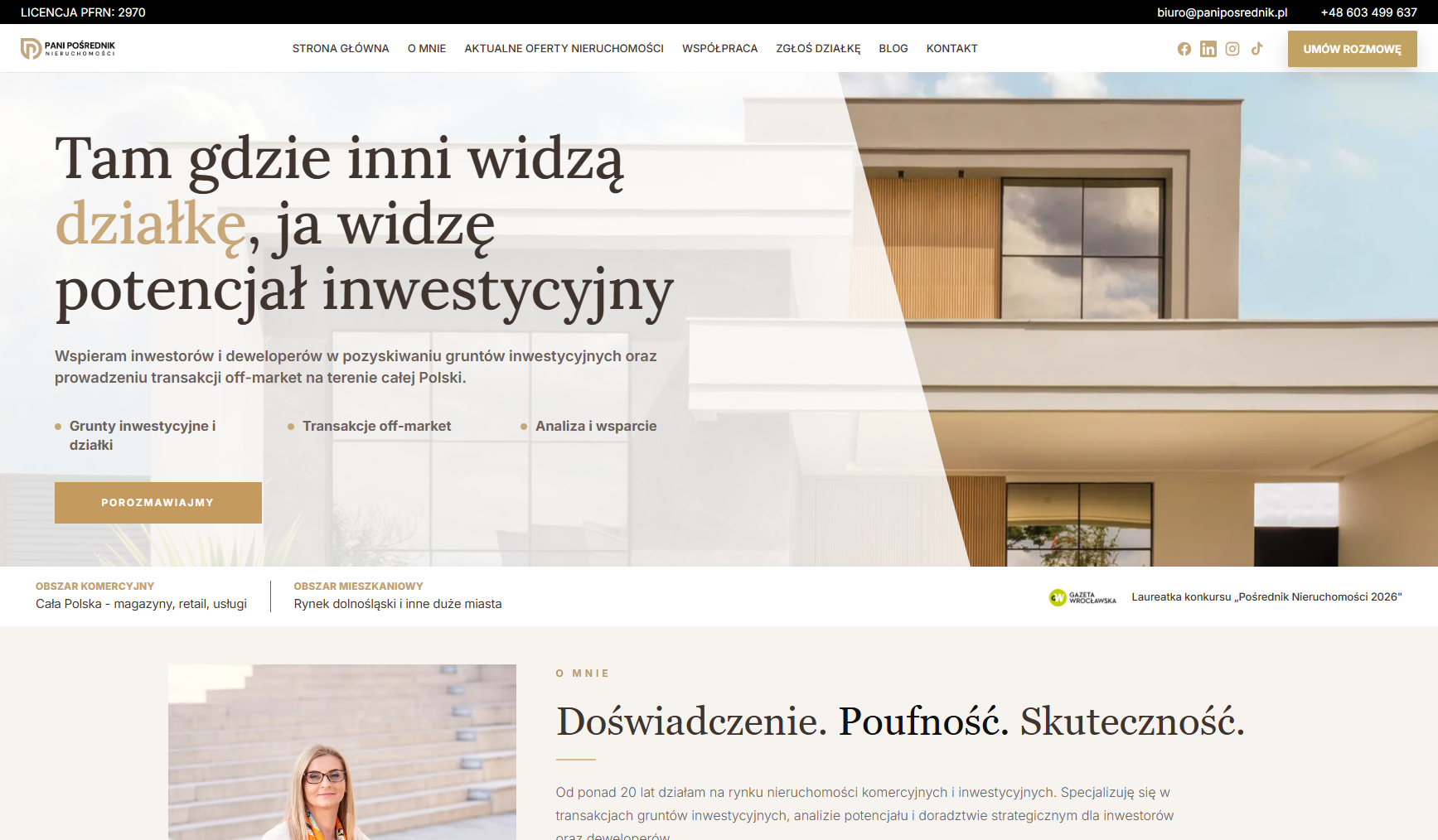The image size is (1438, 840).
Task: Select Współpraca in the navigation
Action: pyautogui.click(x=720, y=49)
